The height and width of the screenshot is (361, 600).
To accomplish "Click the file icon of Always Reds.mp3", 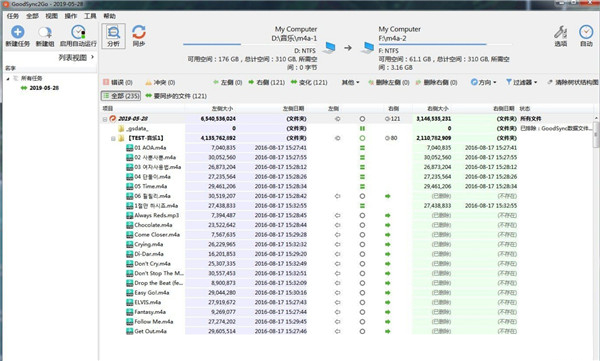I will [130, 215].
